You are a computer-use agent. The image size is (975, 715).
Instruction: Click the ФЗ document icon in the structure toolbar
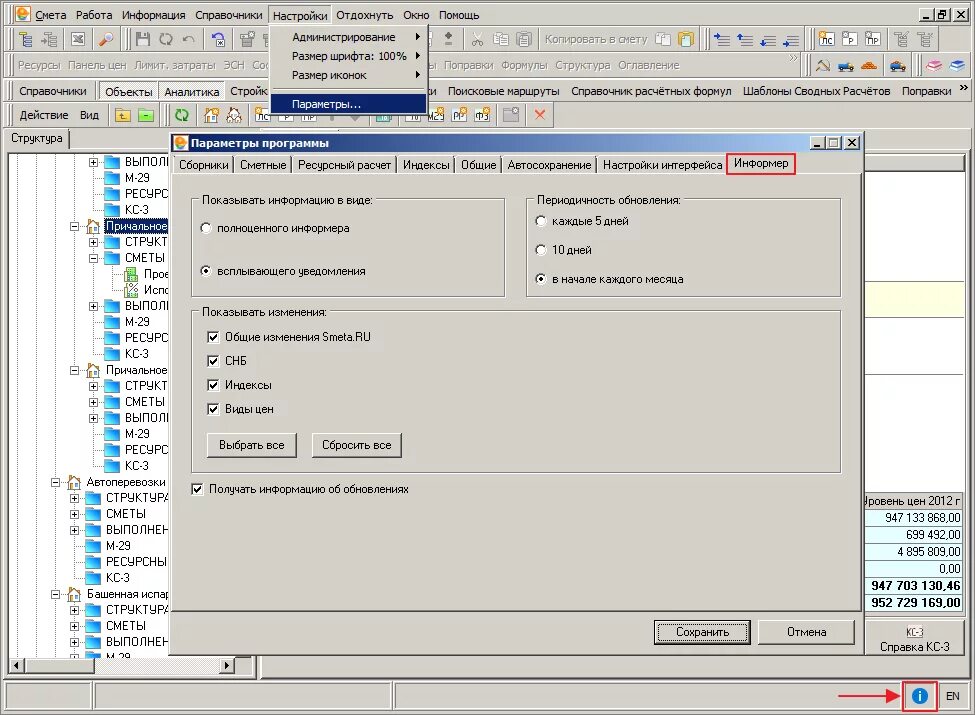point(482,115)
